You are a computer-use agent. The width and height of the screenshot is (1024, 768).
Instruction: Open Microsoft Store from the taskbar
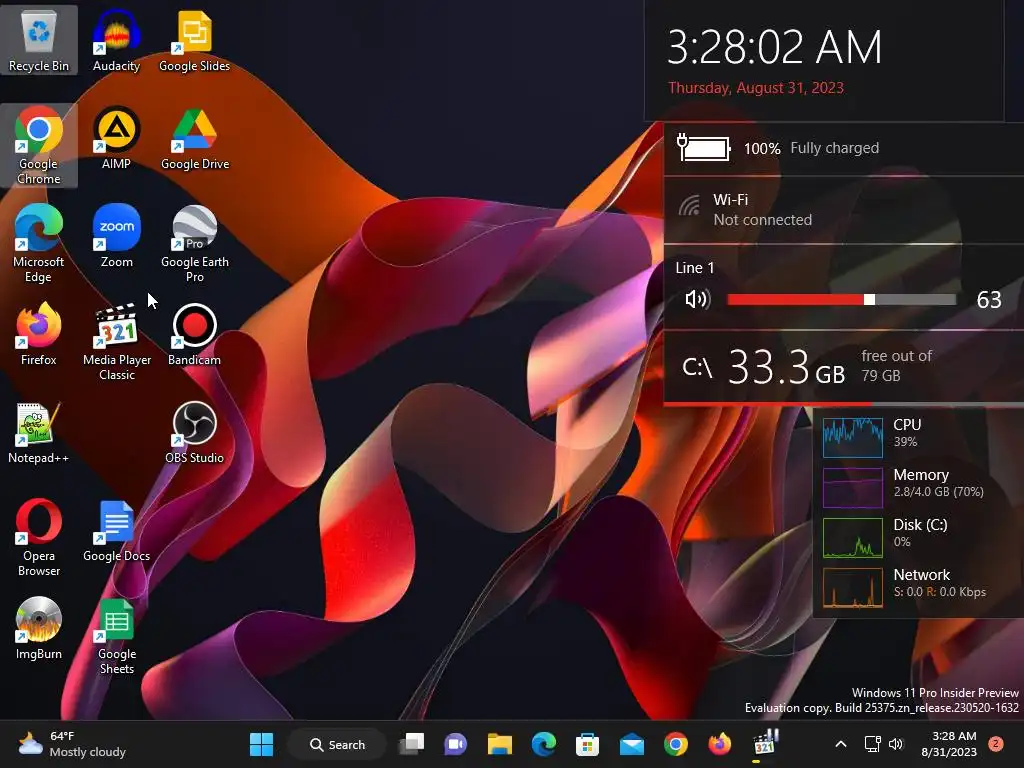point(587,744)
